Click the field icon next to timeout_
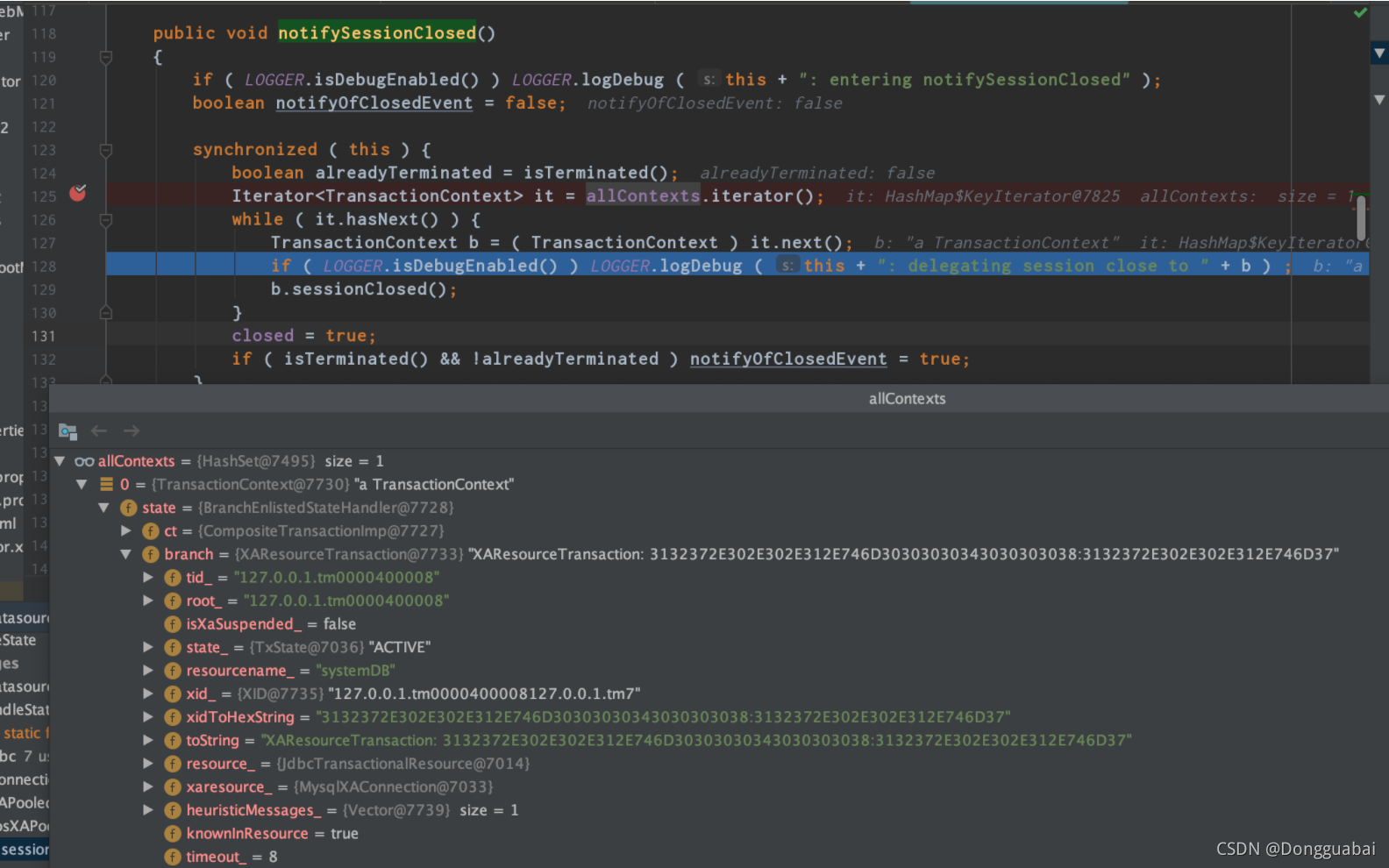 [173, 857]
